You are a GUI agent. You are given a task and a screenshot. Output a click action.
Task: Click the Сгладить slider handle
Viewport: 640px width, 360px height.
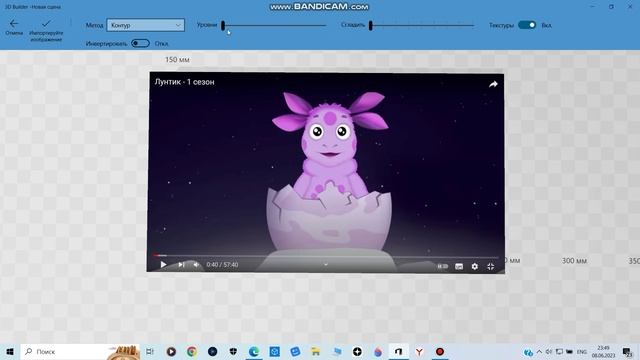370,25
